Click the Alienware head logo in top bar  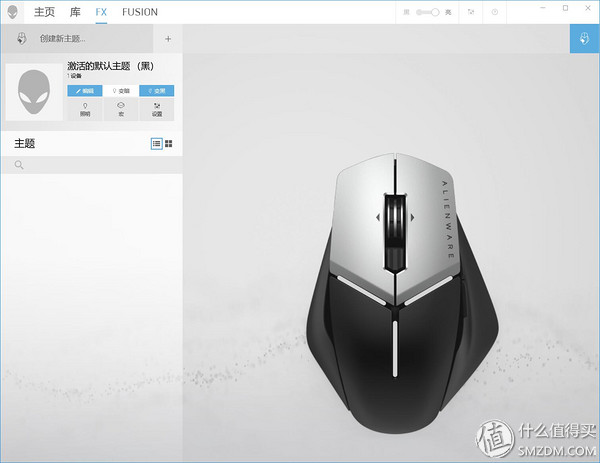13,12
